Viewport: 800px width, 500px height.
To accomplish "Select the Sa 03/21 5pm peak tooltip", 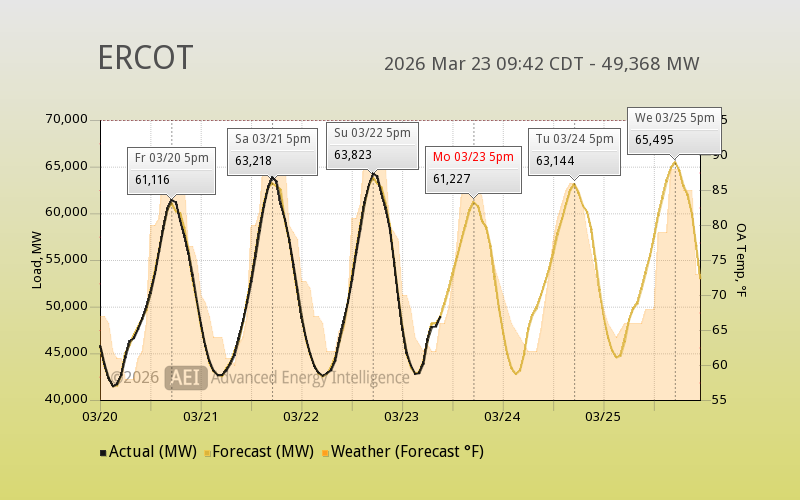I will 272,149.
